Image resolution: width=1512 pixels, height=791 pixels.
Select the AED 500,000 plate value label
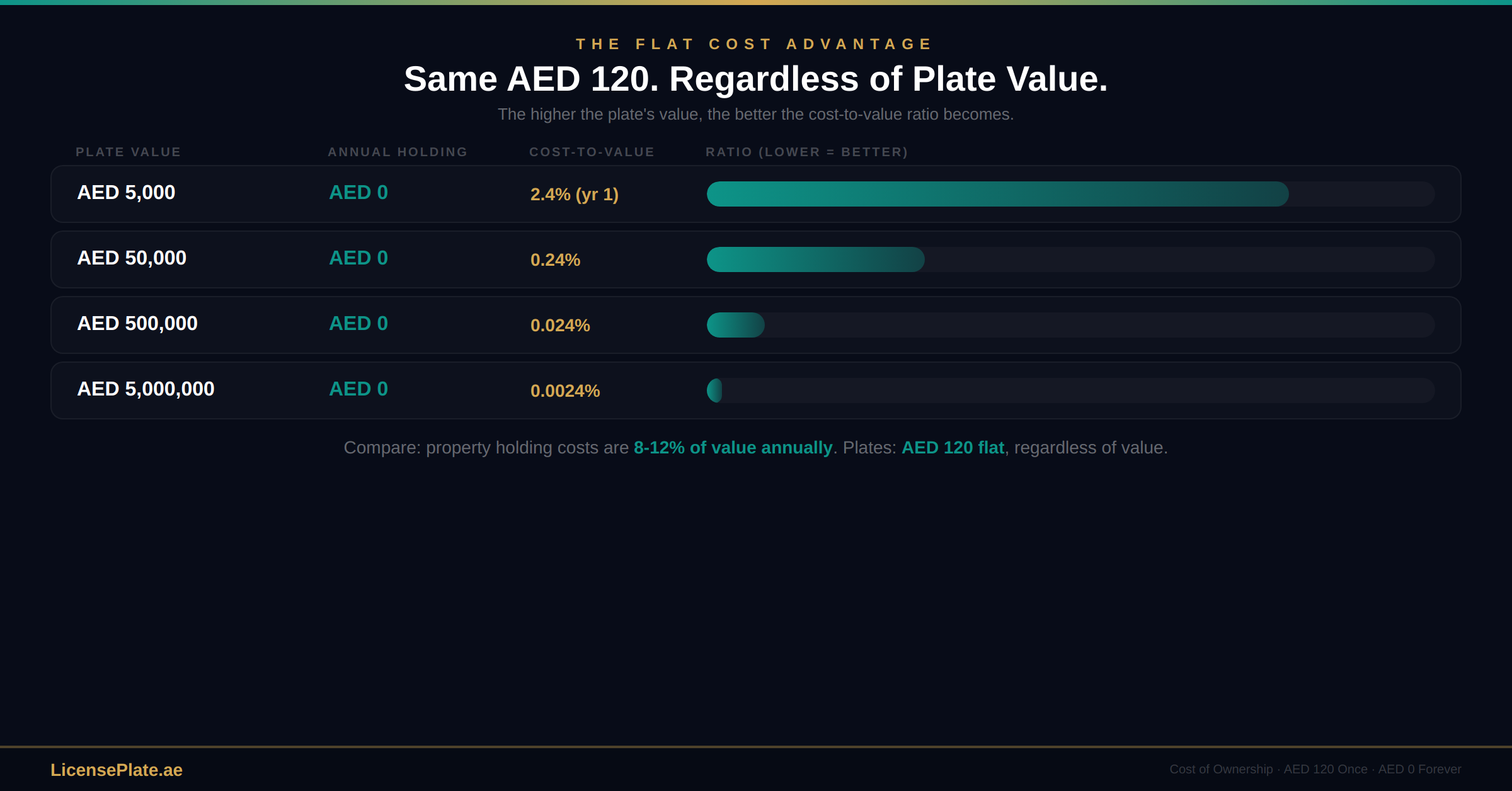(x=137, y=324)
